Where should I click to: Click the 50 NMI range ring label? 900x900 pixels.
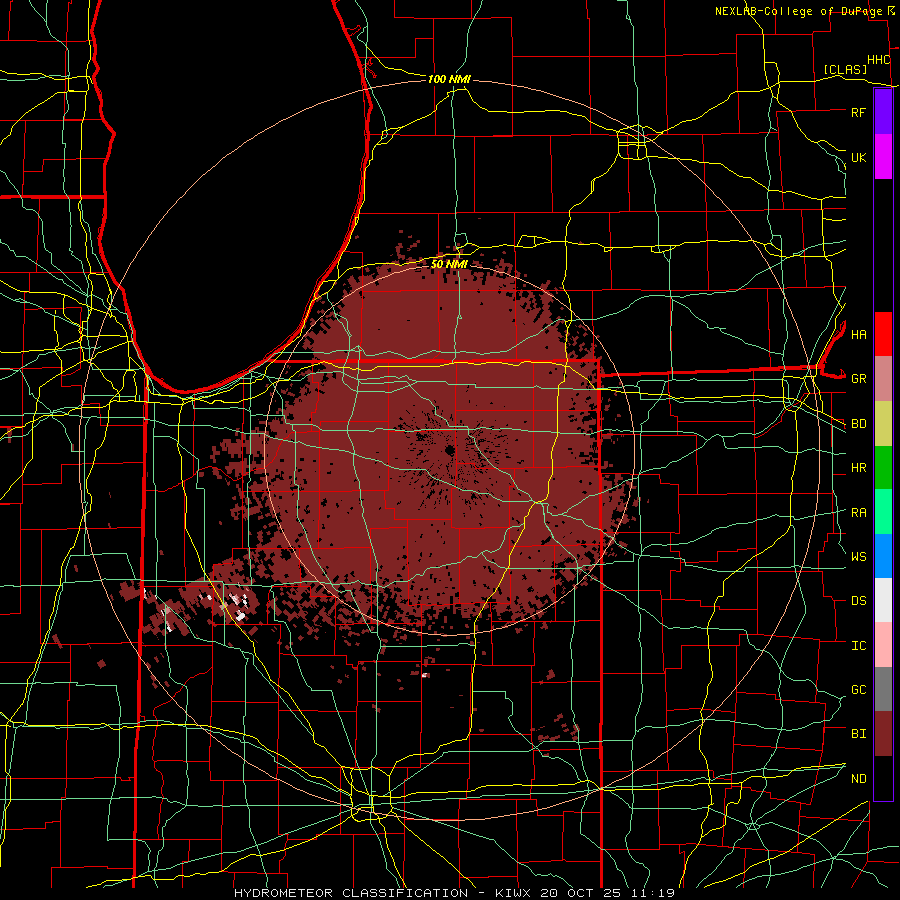click(x=449, y=264)
